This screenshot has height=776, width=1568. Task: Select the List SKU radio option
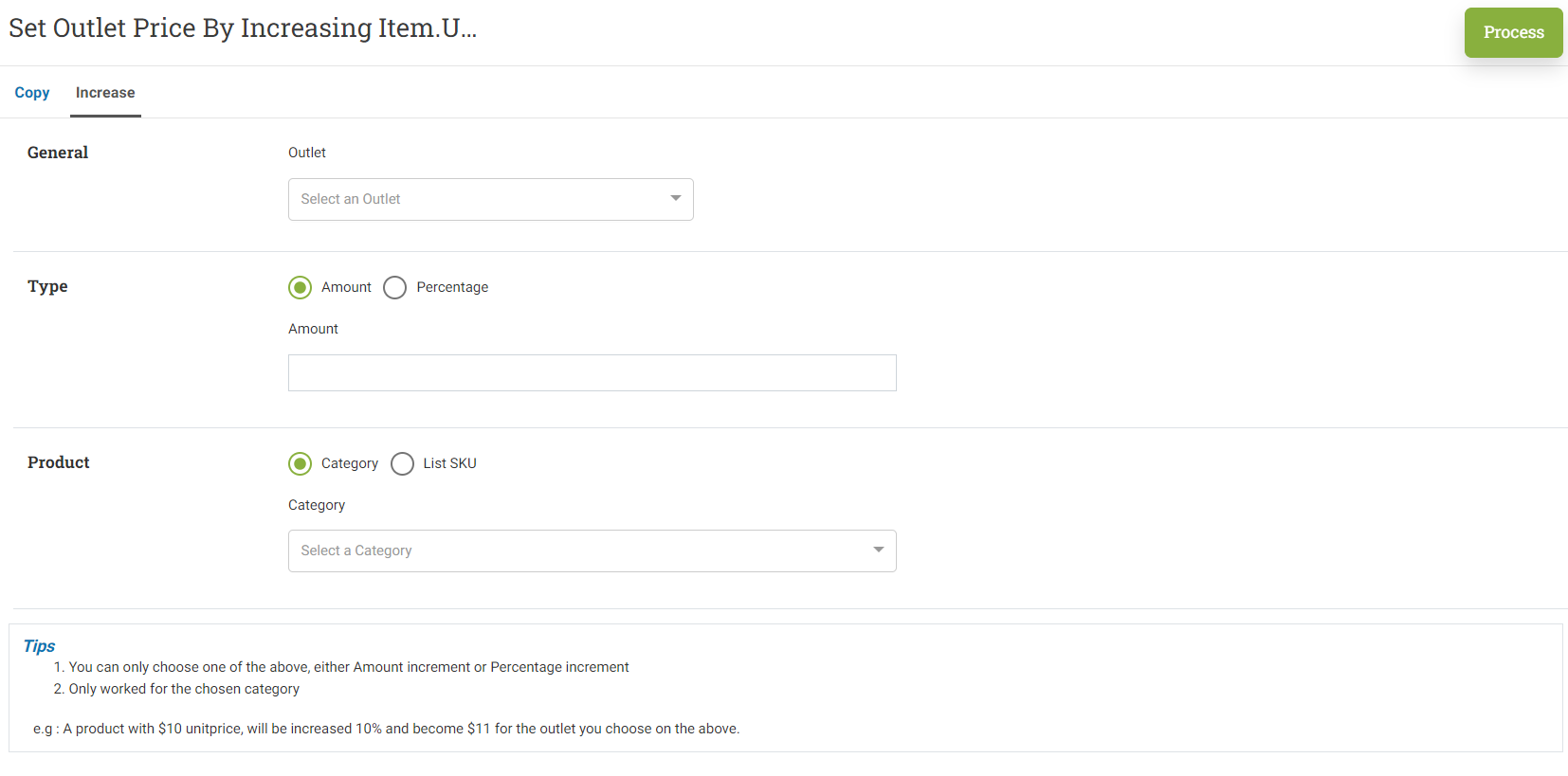402,463
